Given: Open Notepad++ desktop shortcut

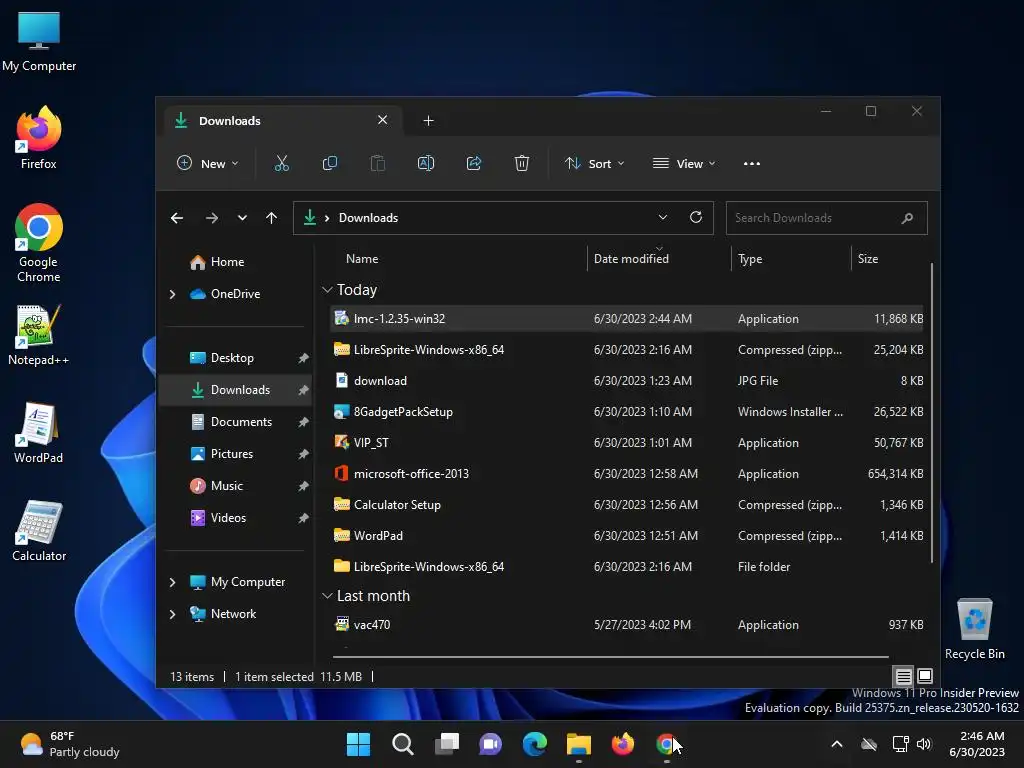Looking at the screenshot, I should pyautogui.click(x=39, y=335).
